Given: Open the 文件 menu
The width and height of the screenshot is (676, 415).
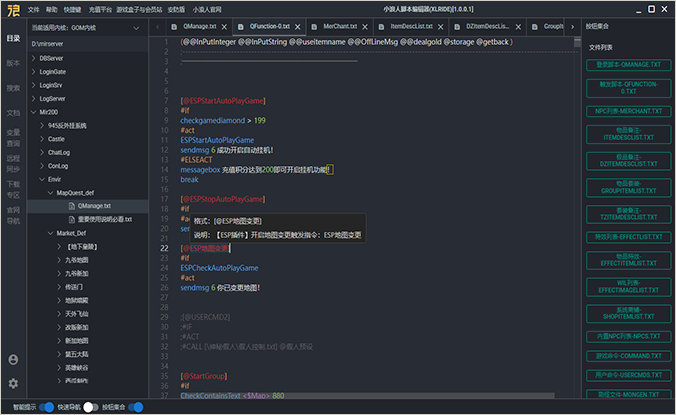Looking at the screenshot, I should 34,9.
